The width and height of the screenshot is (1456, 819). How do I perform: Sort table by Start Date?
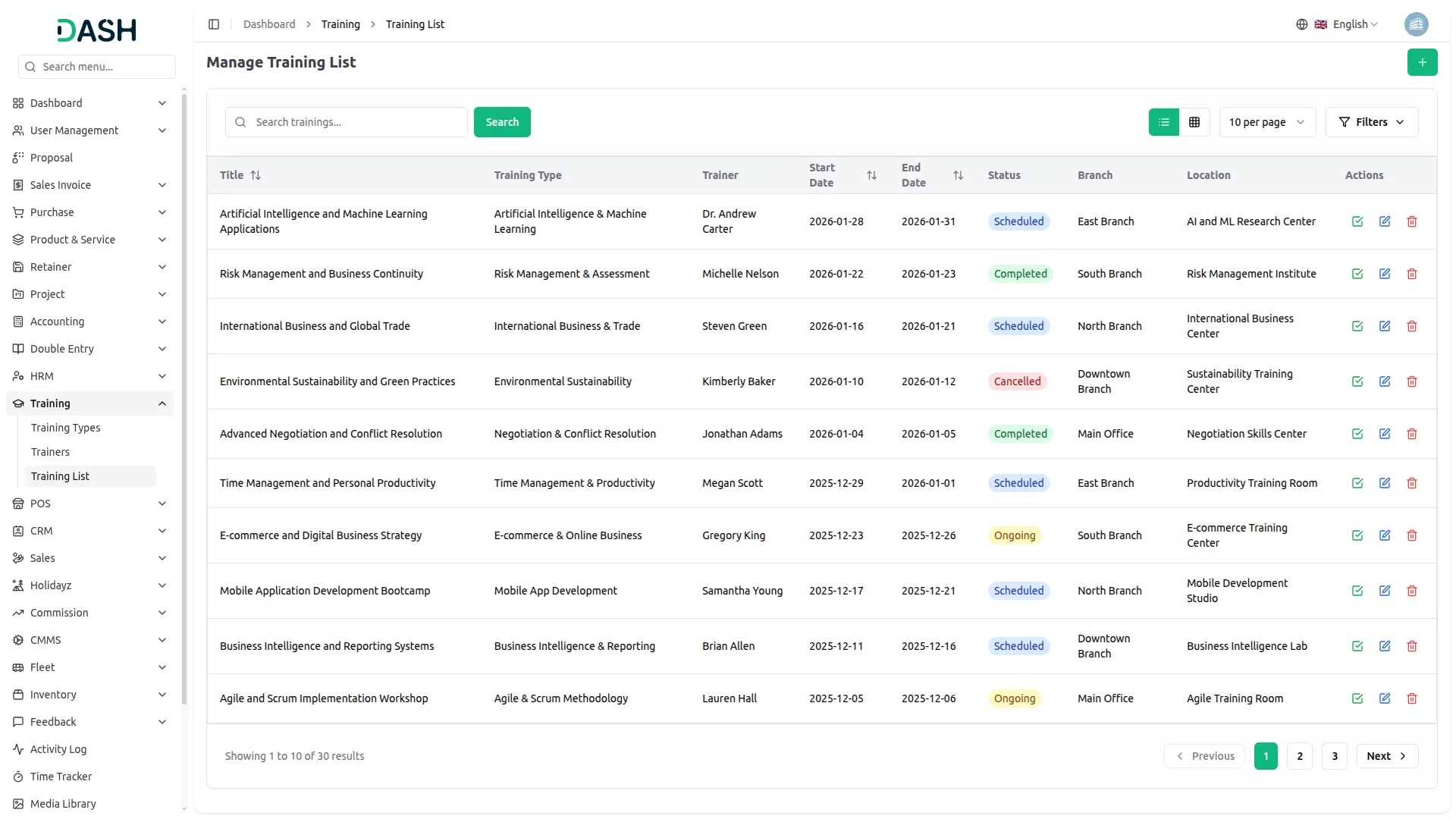click(871, 175)
